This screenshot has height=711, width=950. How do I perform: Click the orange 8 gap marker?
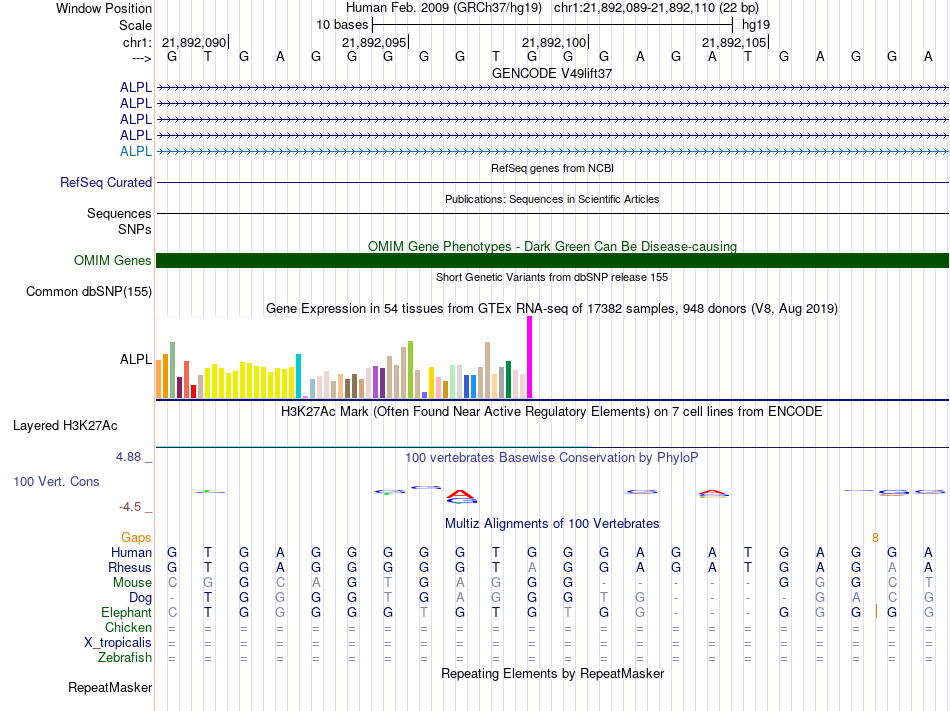(875, 537)
